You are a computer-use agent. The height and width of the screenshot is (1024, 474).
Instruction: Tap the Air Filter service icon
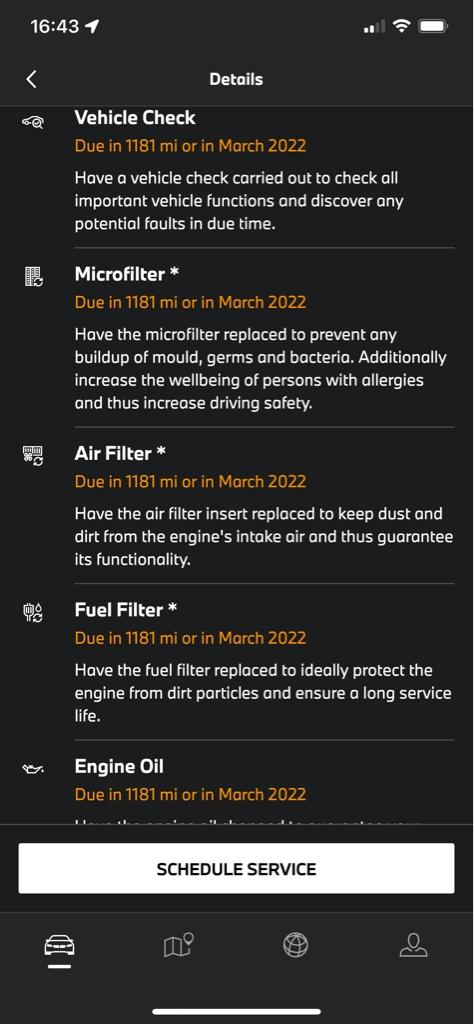tap(33, 455)
